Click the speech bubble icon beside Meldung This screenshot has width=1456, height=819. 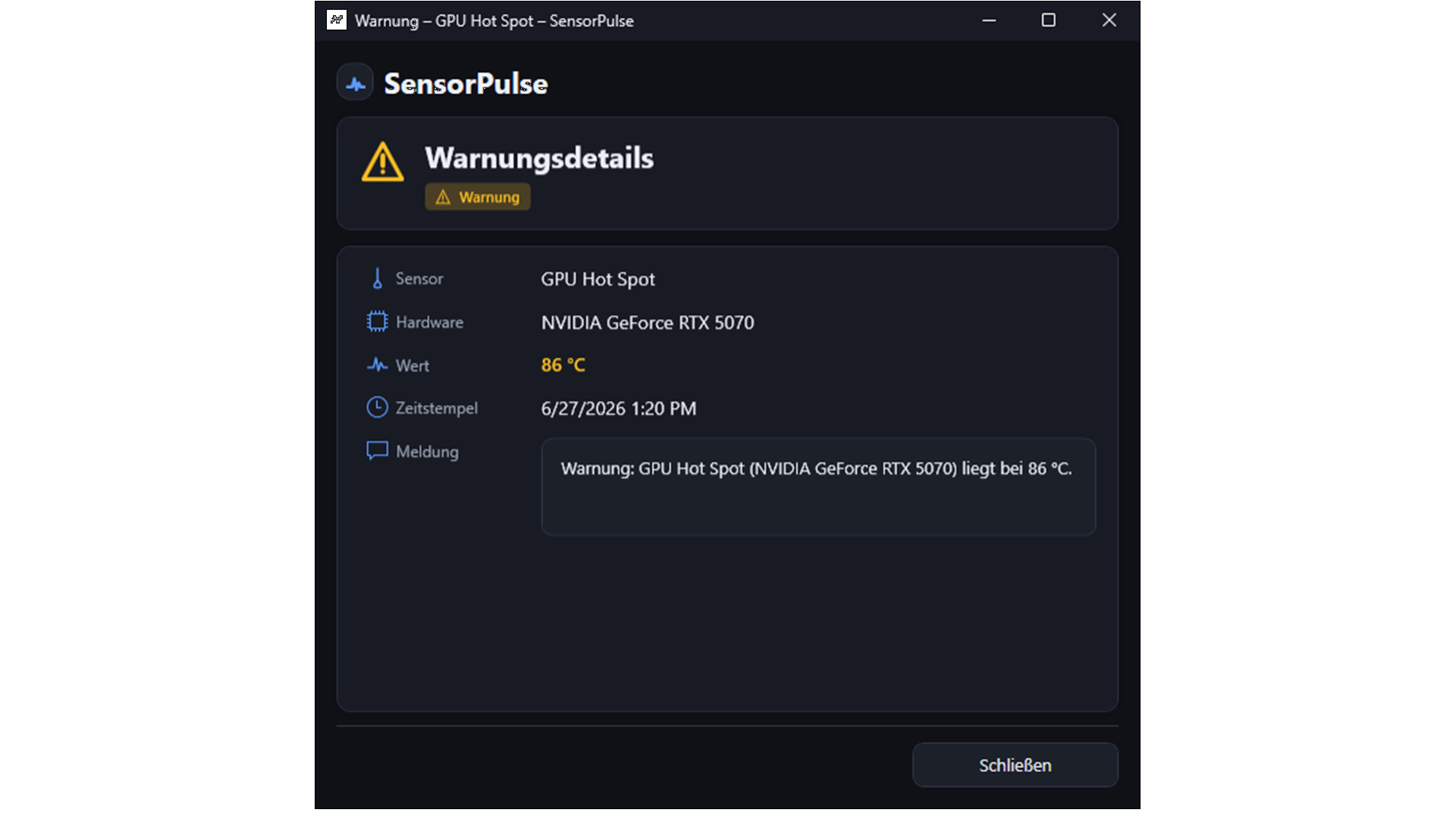click(377, 450)
